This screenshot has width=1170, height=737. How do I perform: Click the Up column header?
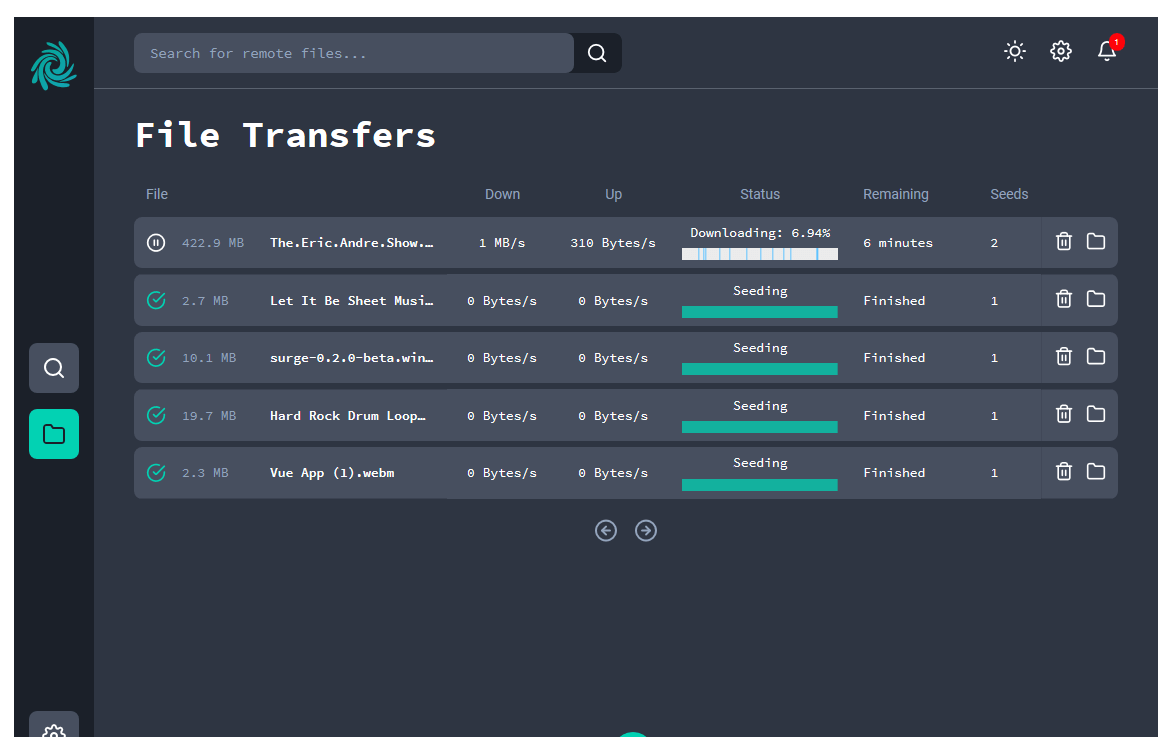click(613, 194)
